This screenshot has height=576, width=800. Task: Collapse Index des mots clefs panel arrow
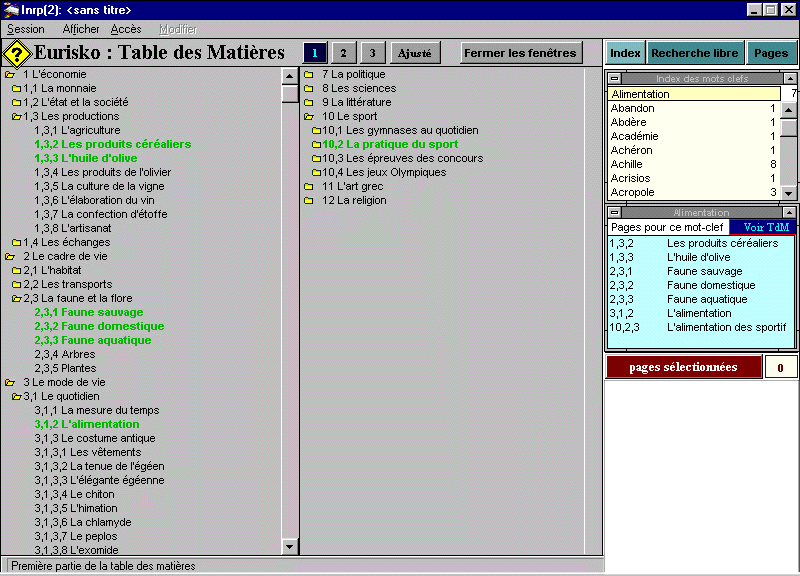tap(790, 79)
